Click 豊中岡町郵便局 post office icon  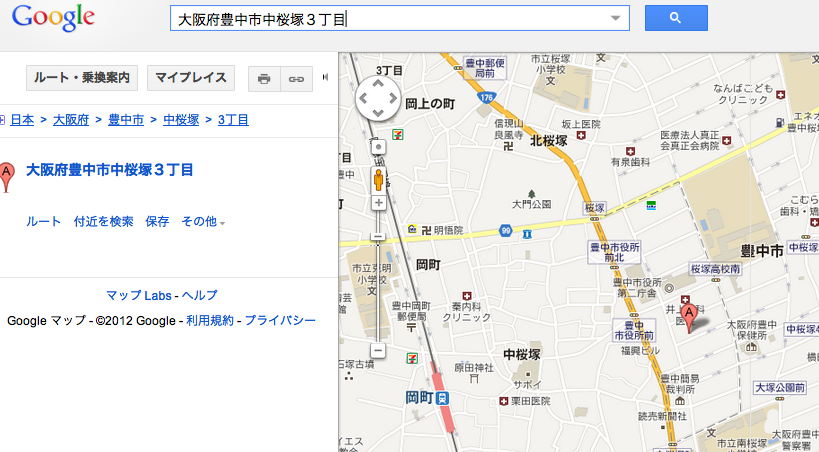[412, 328]
